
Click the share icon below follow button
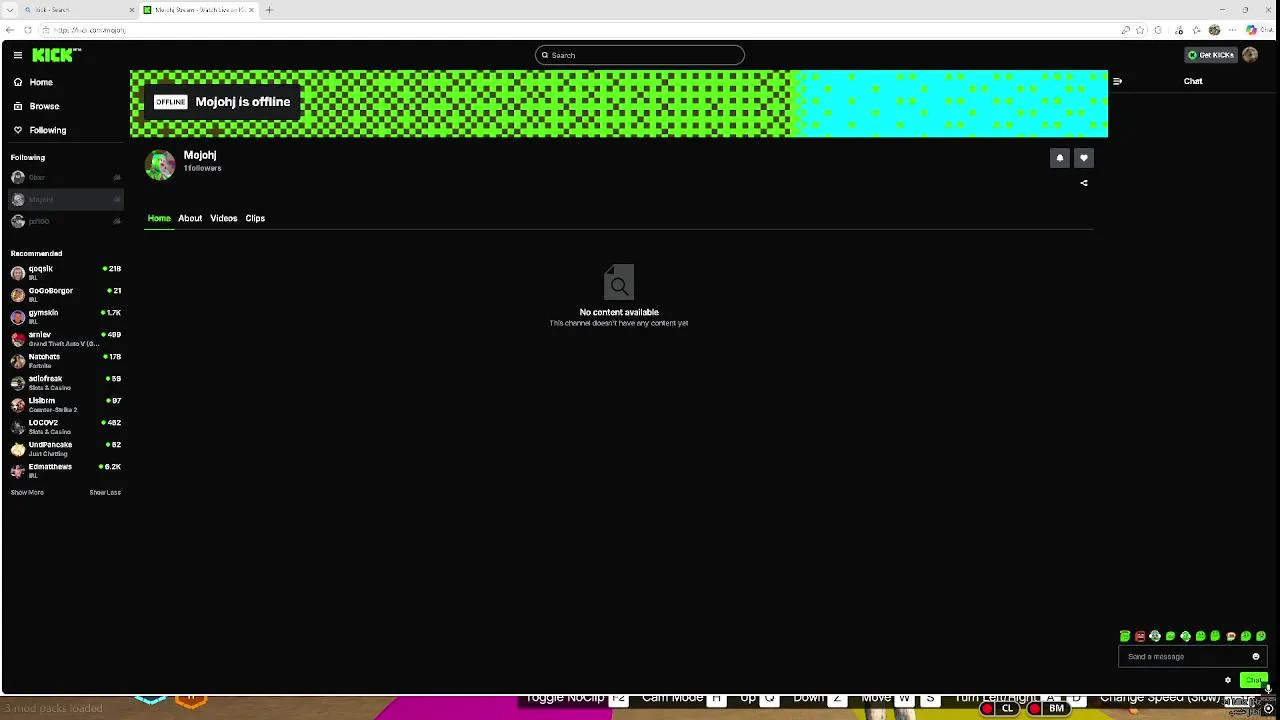coord(1084,183)
